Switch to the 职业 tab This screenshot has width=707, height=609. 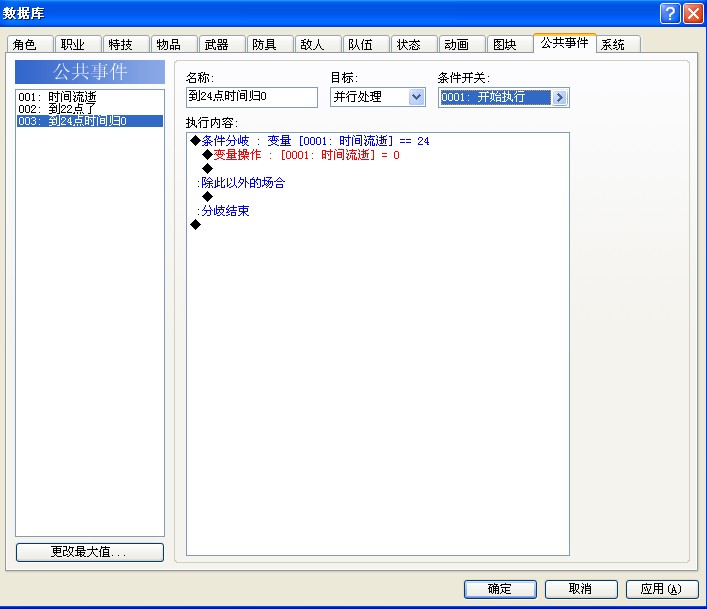pyautogui.click(x=78, y=44)
